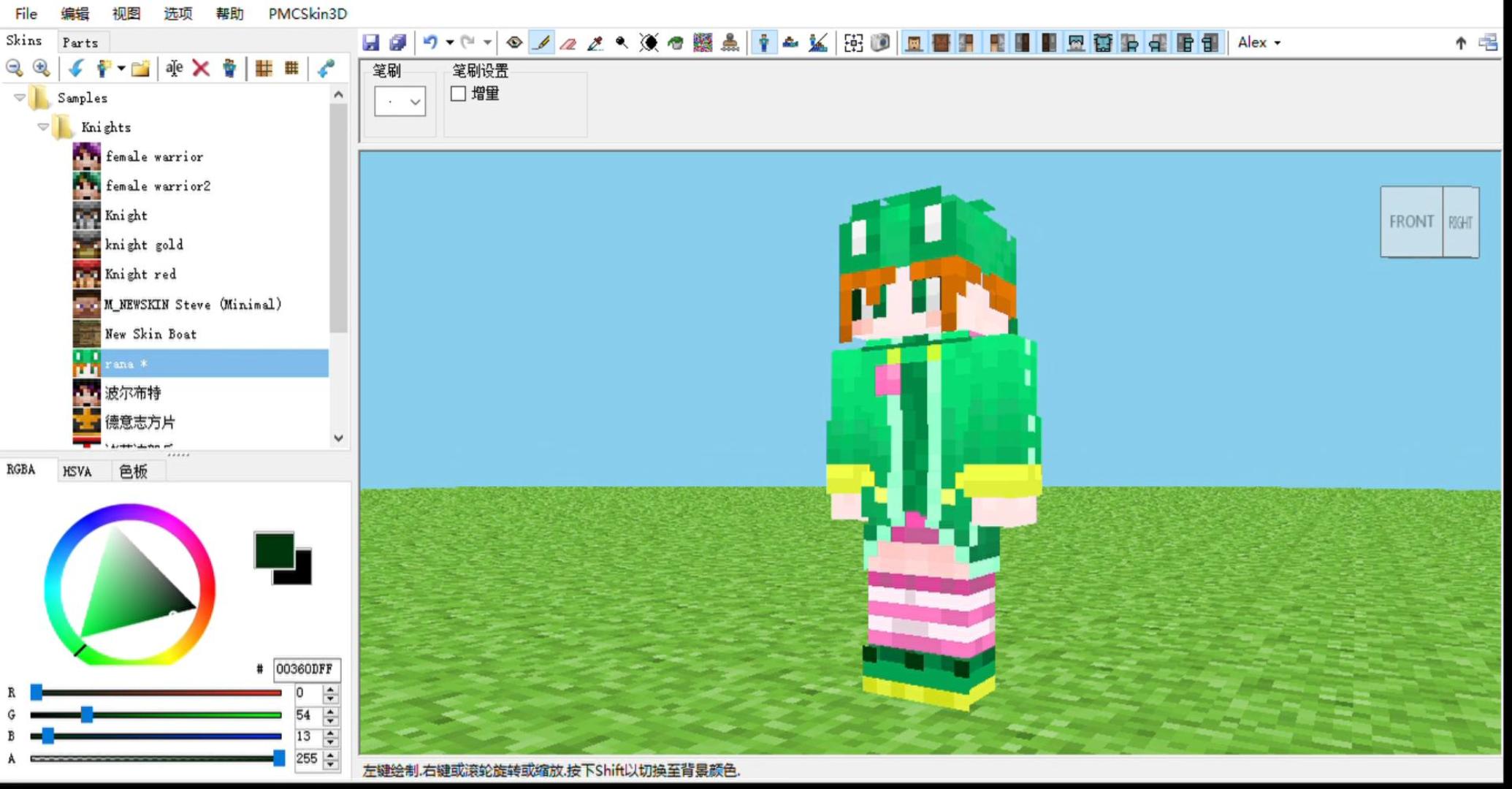Click the new folder icon
1512x789 pixels.
click(x=140, y=69)
